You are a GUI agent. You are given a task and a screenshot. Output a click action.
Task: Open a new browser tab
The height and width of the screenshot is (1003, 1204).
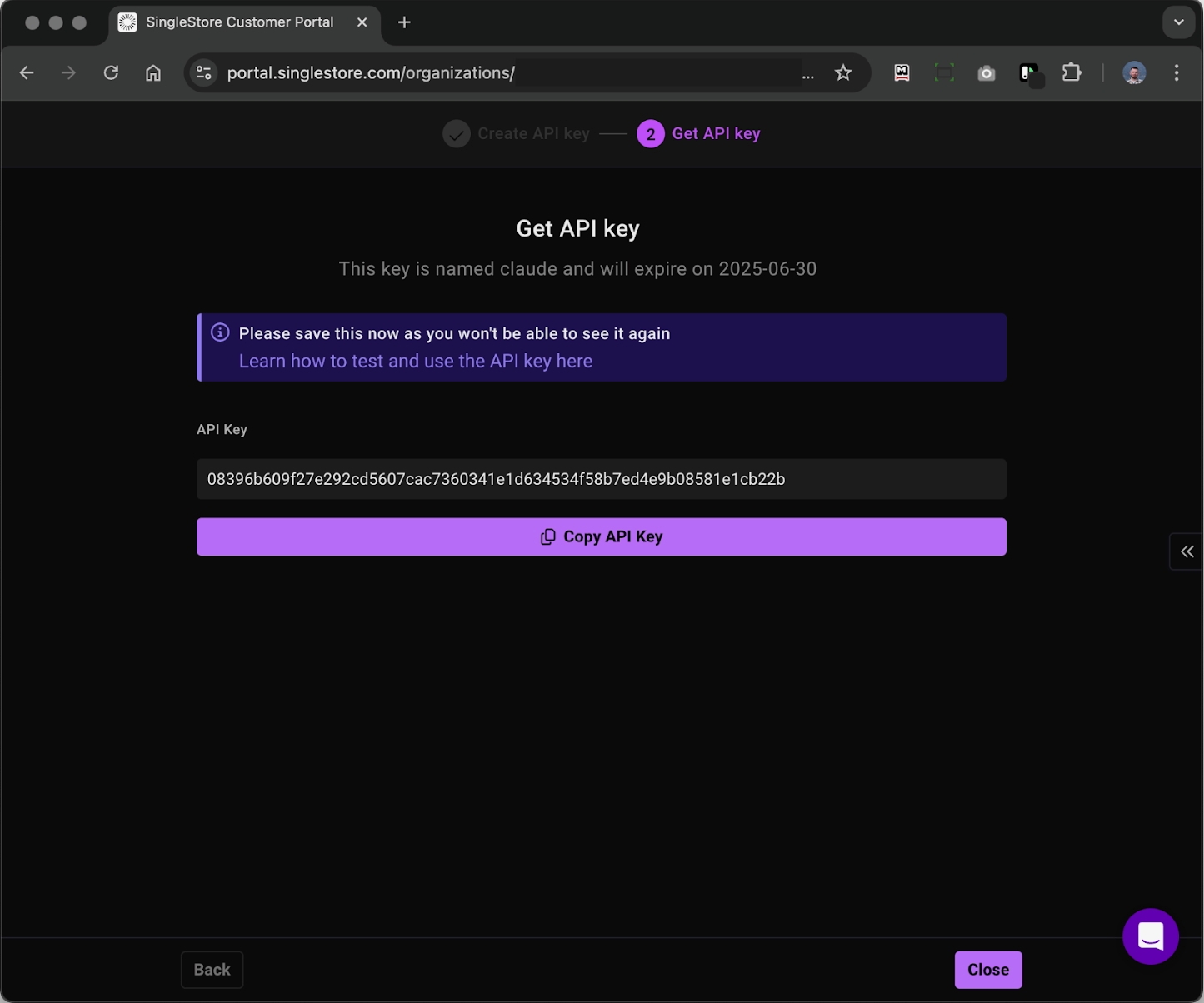coord(404,22)
